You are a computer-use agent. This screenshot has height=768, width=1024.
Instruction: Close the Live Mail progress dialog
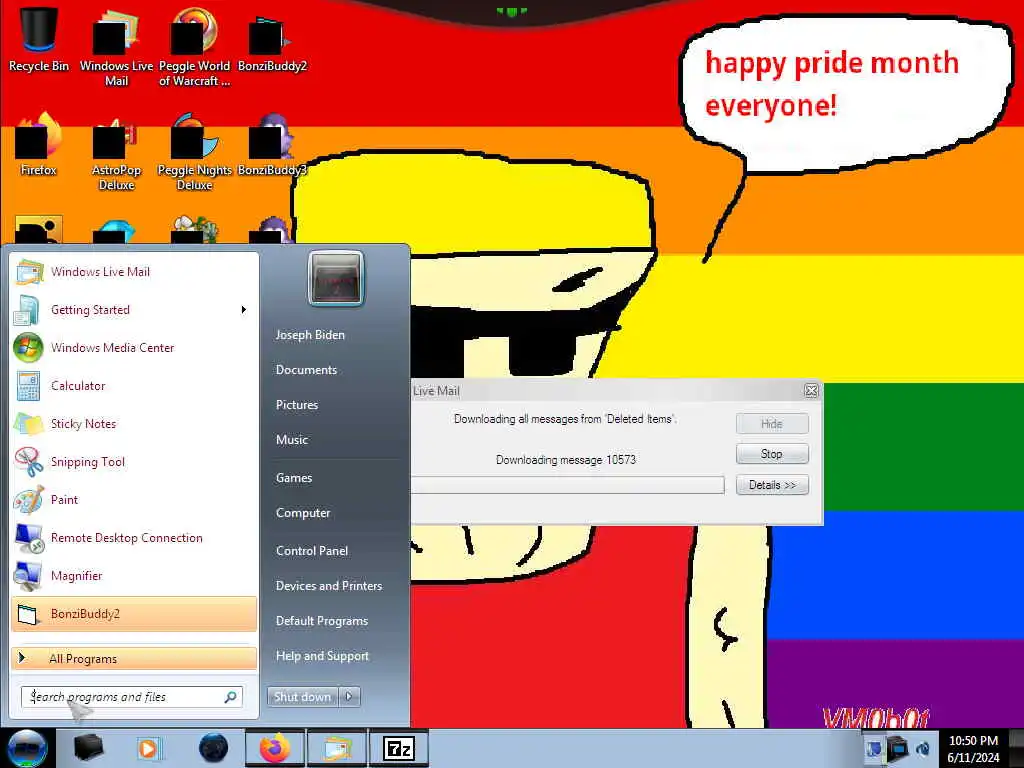click(811, 391)
